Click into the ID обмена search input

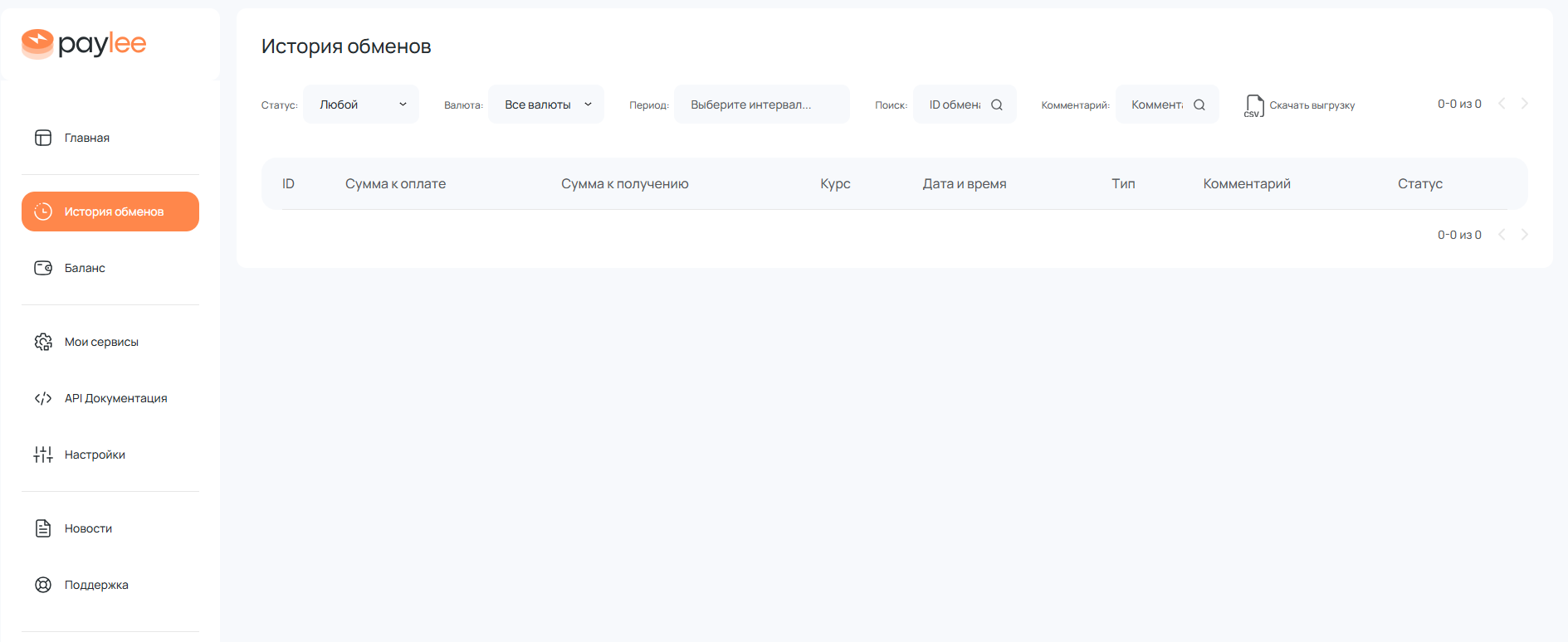point(955,105)
